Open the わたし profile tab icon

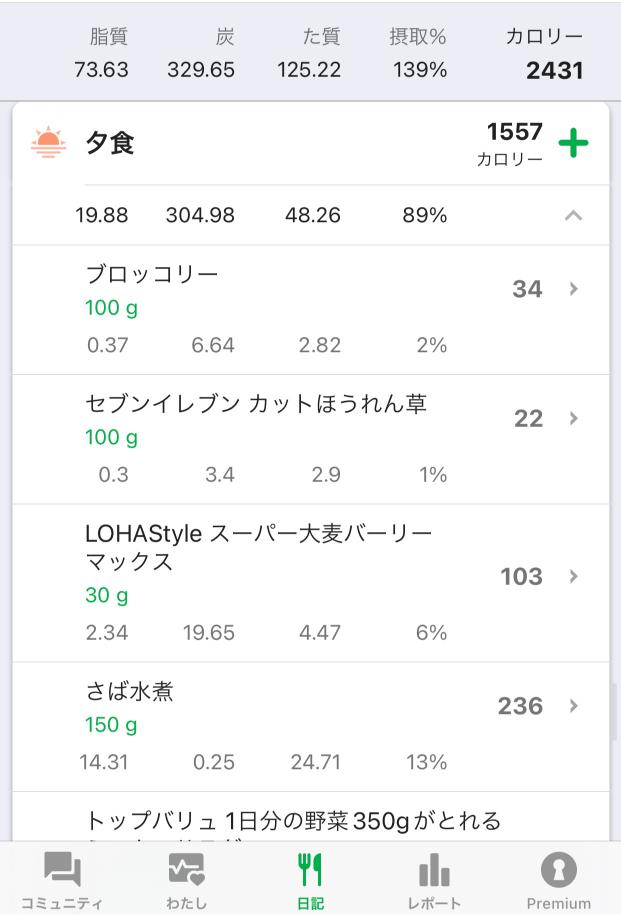[186, 869]
